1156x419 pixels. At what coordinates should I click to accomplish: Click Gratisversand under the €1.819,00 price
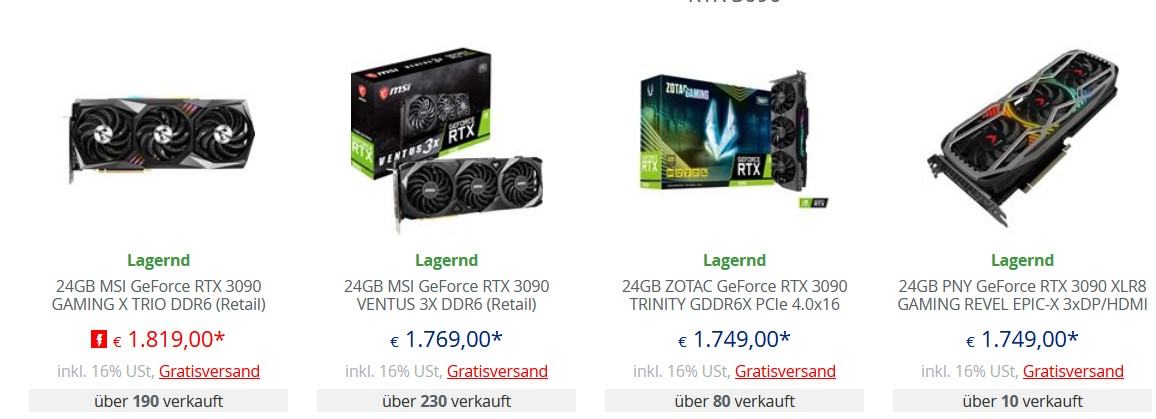click(209, 371)
